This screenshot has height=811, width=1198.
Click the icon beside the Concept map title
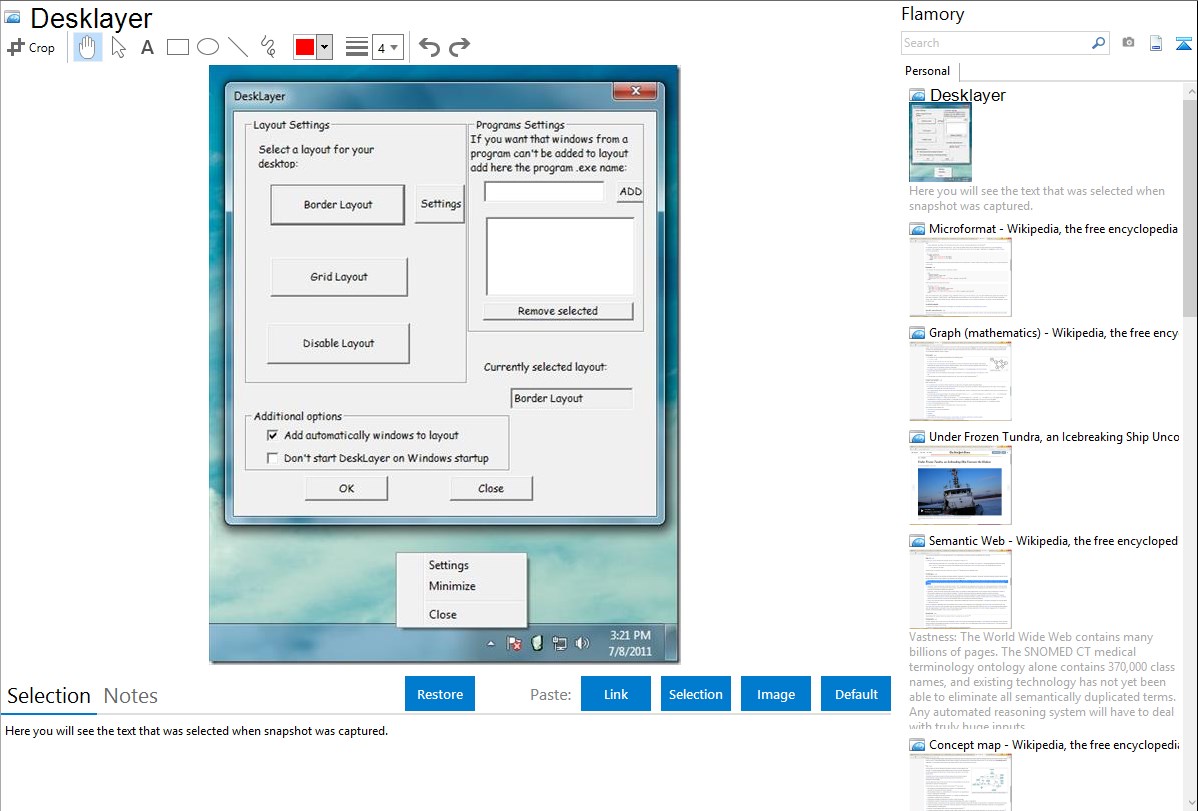point(917,745)
